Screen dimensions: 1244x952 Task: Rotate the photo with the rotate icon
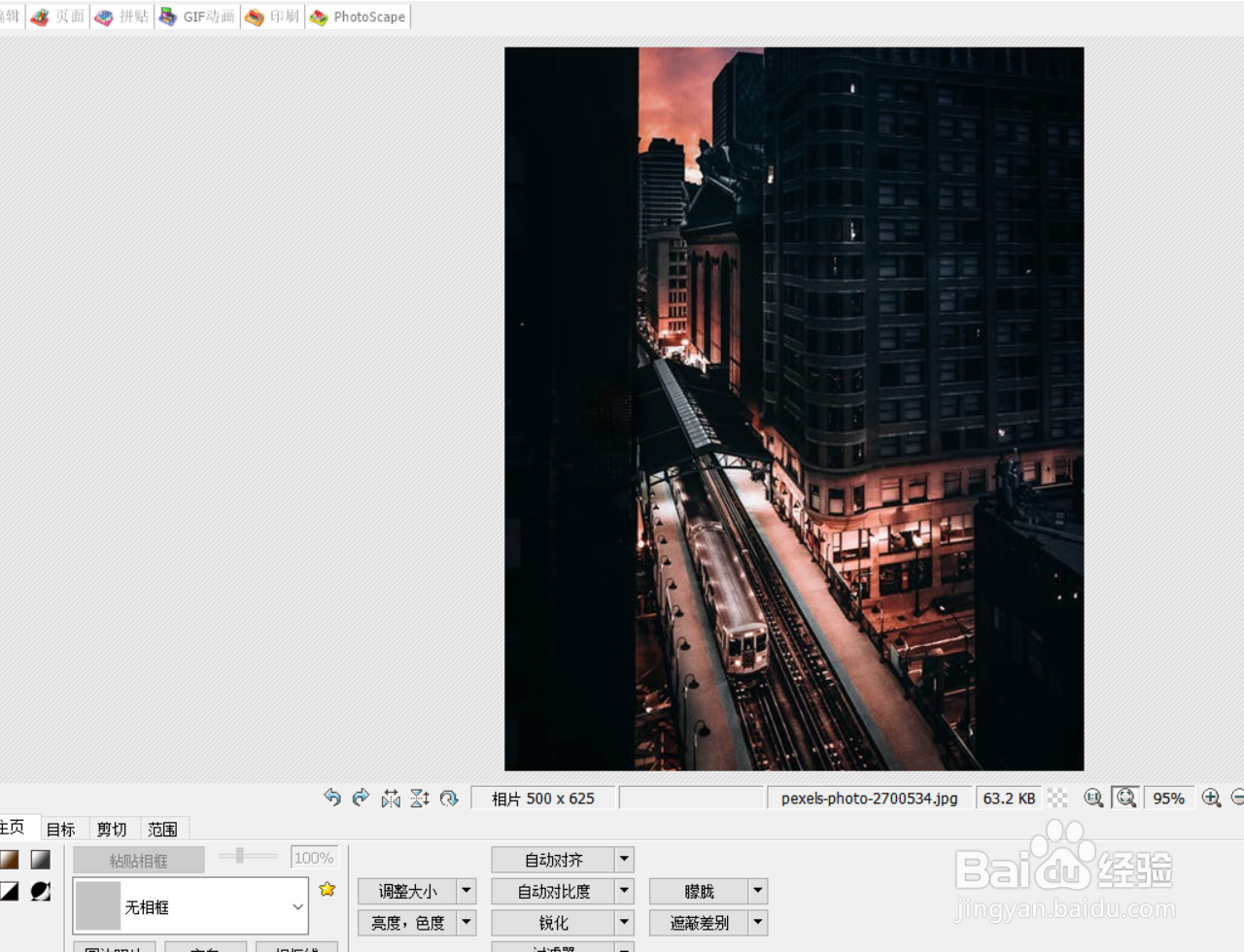[449, 798]
